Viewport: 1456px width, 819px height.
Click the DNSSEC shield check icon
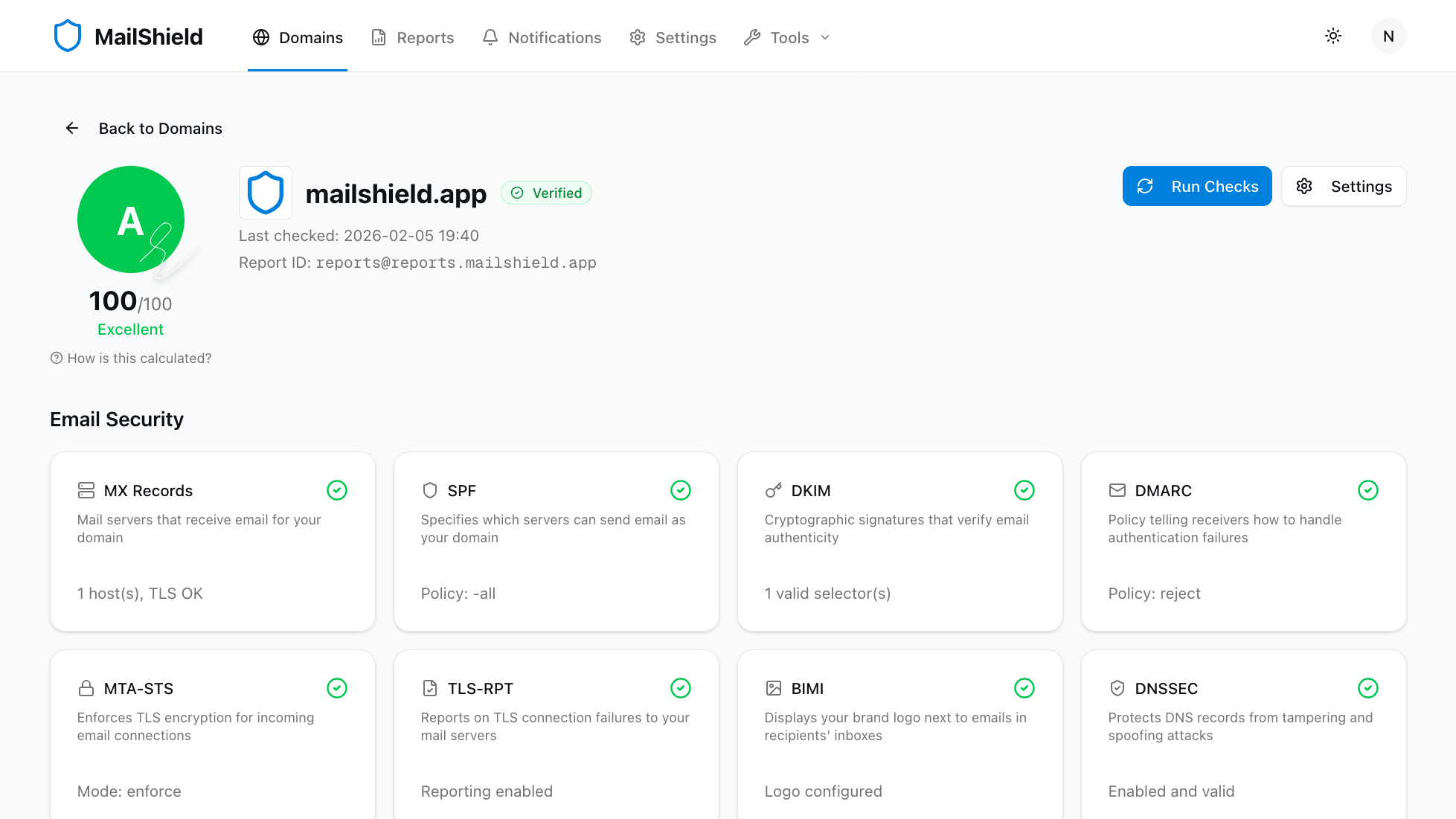(1117, 688)
